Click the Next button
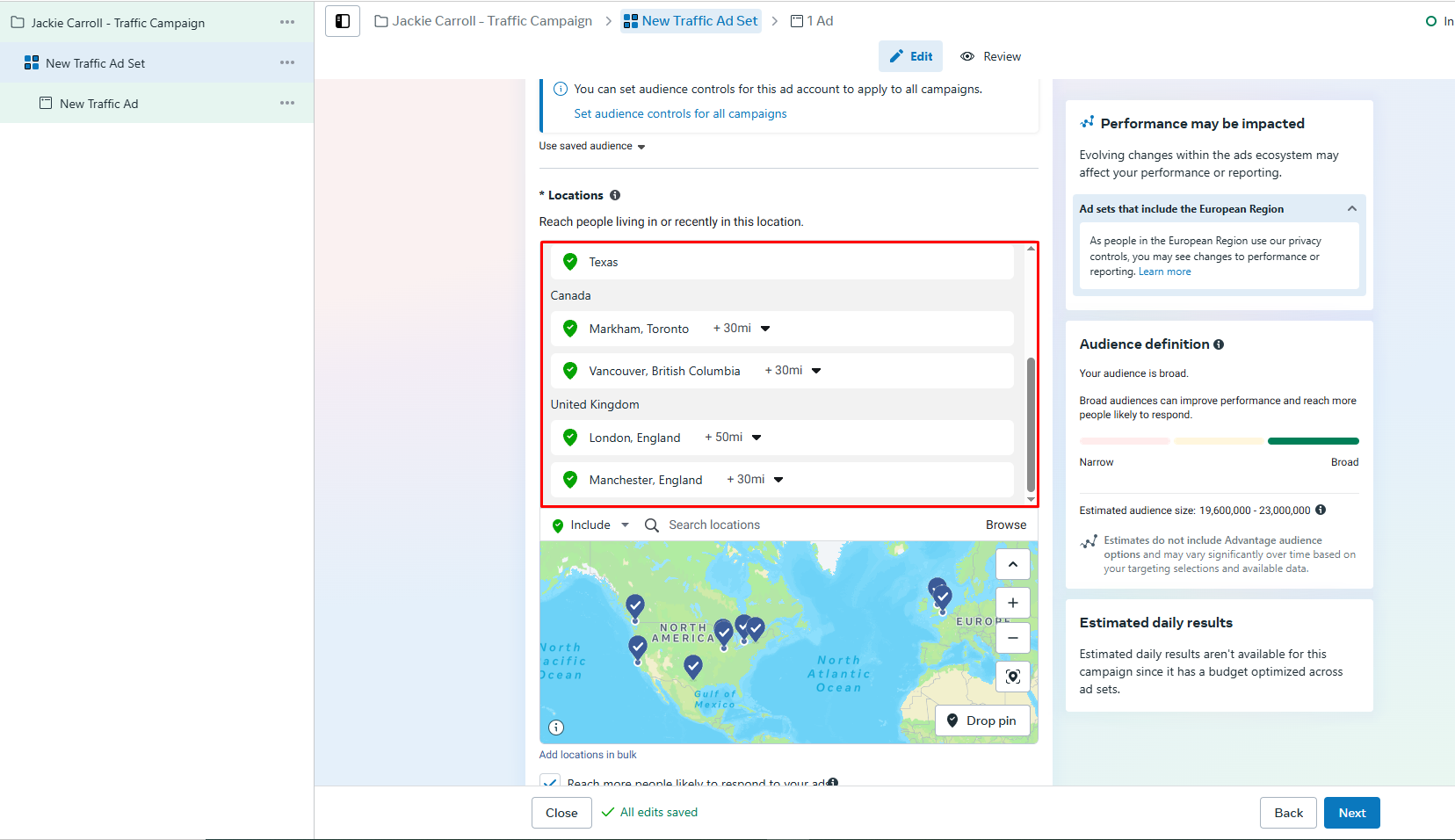This screenshot has width=1455, height=840. click(x=1351, y=813)
